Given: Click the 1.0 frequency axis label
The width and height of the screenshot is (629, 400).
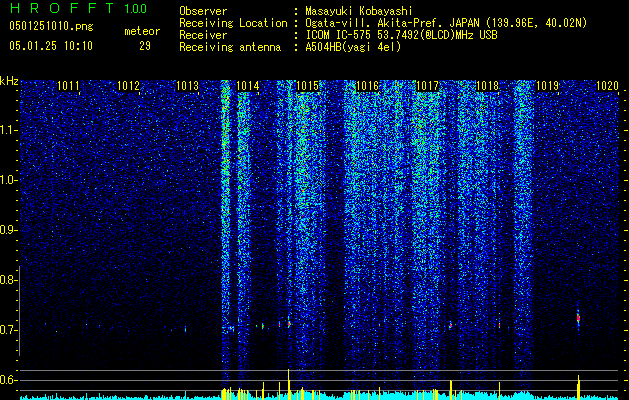Looking at the screenshot, I should point(9,180).
